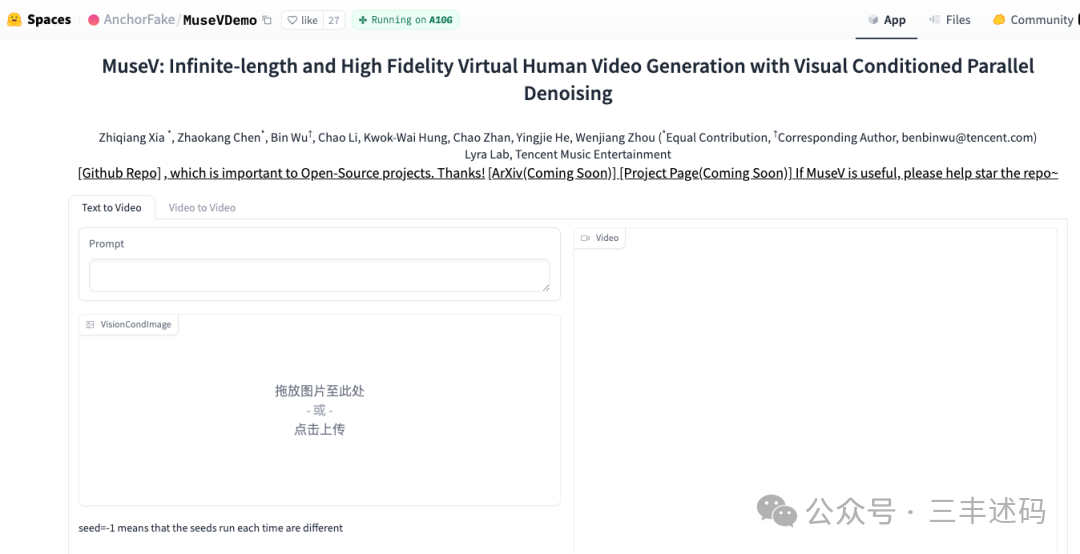Like this space with the heart button
The image size is (1080, 554).
pos(302,20)
